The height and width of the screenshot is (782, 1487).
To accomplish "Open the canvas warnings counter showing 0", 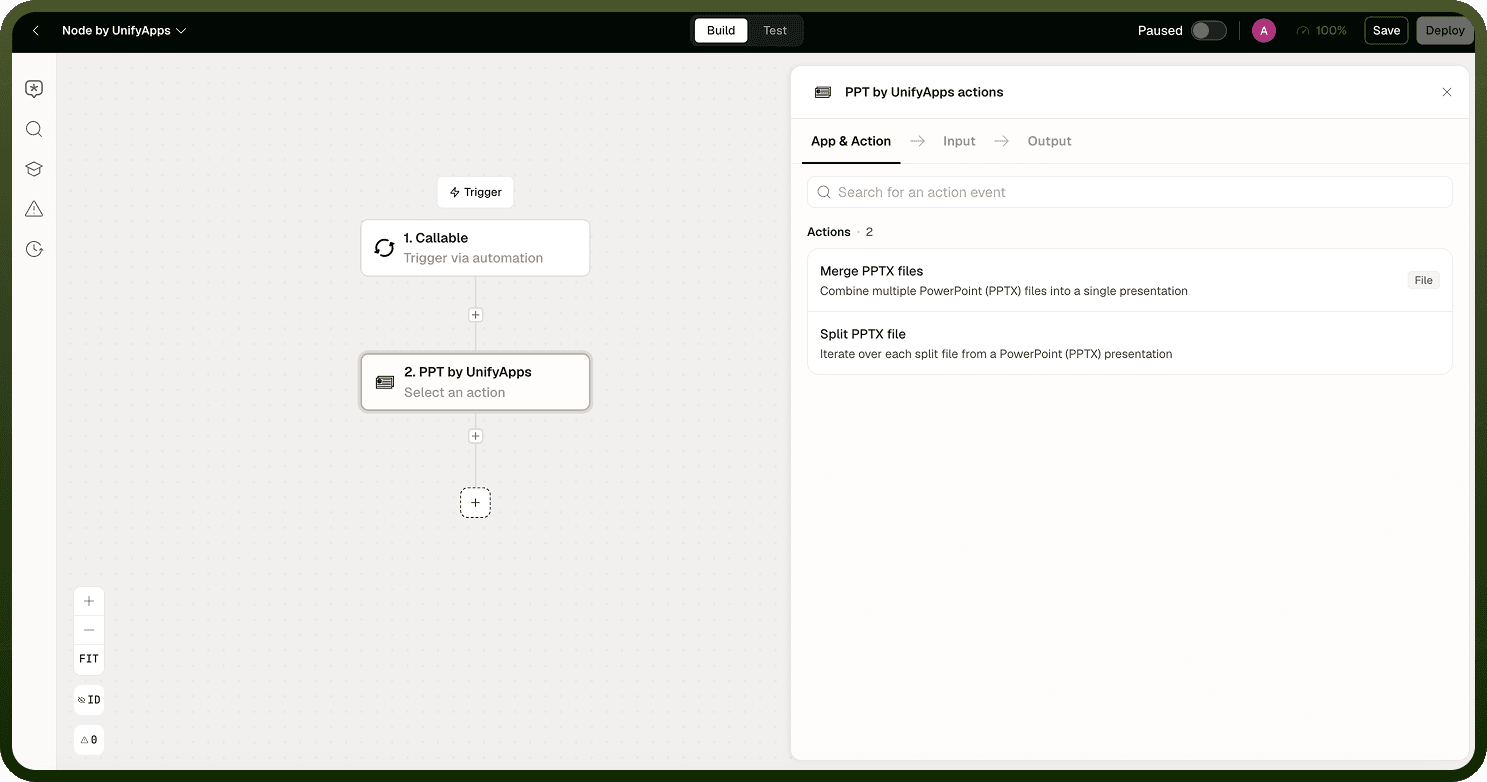I will coord(89,740).
